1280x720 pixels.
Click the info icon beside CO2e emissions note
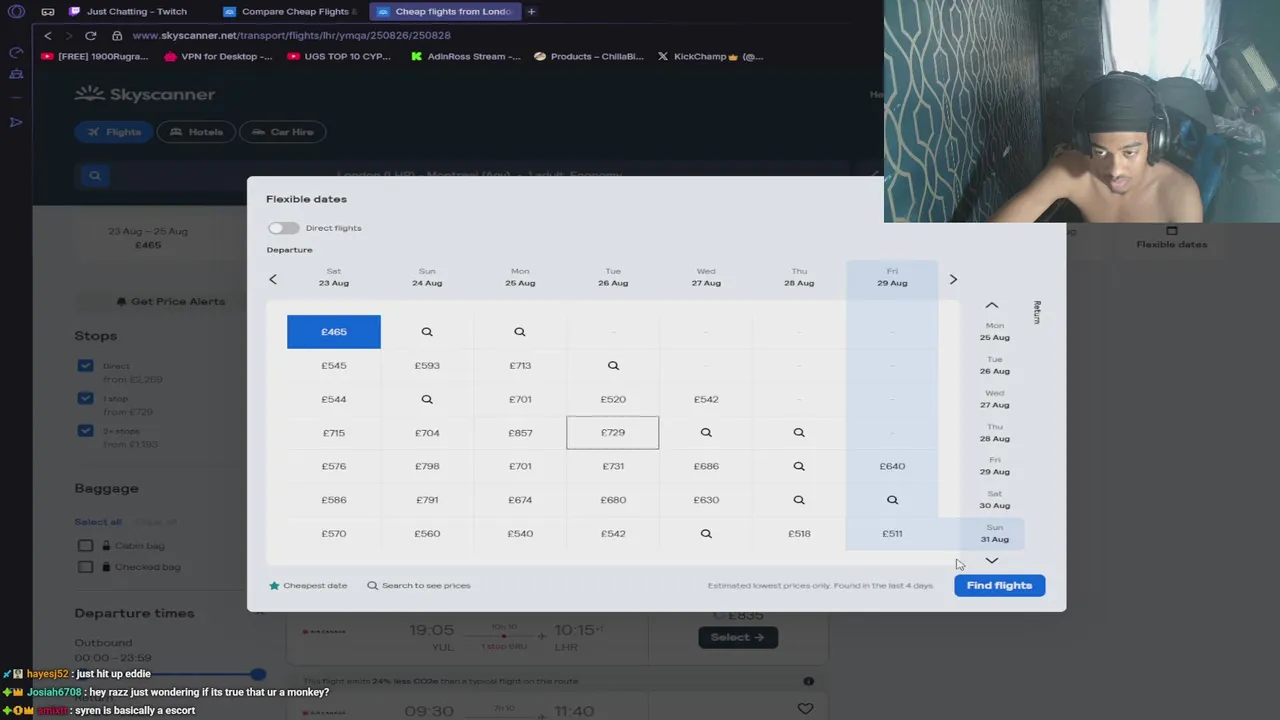[x=808, y=681]
